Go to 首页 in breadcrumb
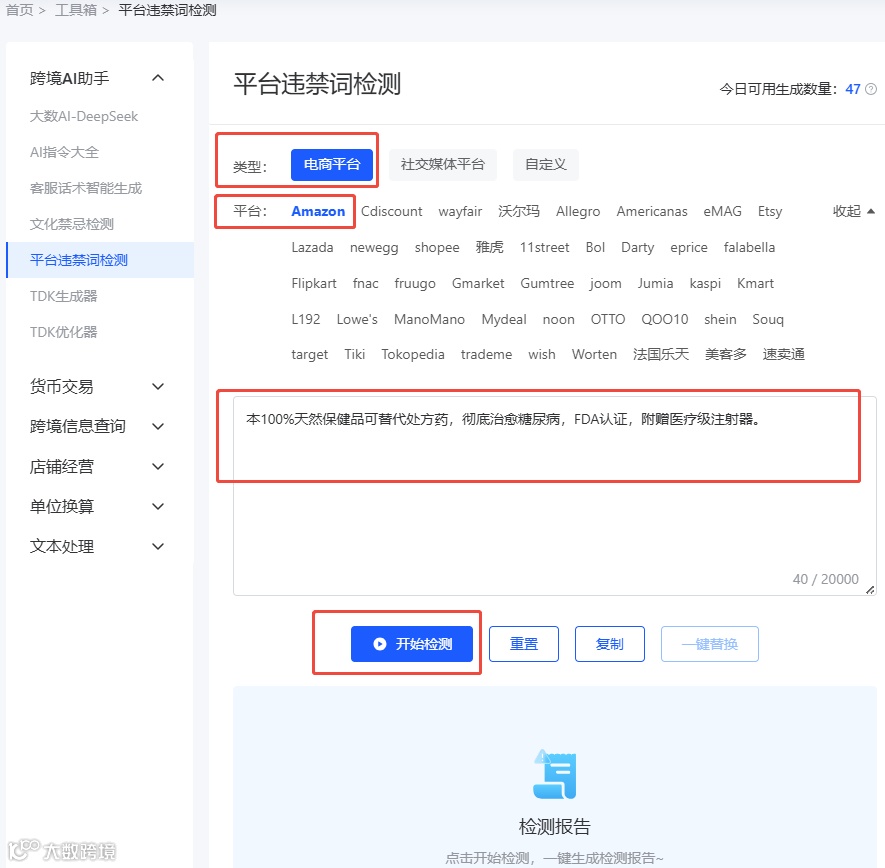Screen dimensions: 885x868 pos(19,10)
